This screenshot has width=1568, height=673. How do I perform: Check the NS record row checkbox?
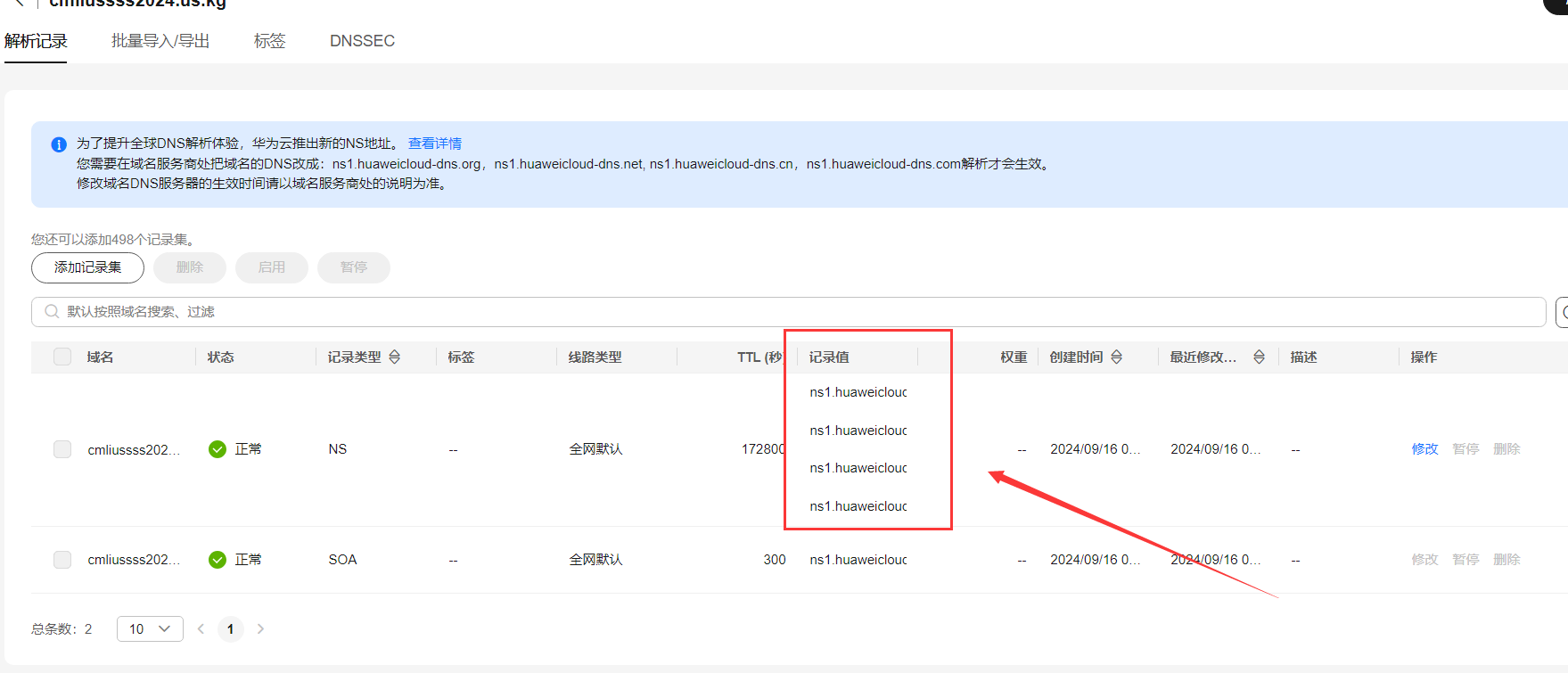62,449
